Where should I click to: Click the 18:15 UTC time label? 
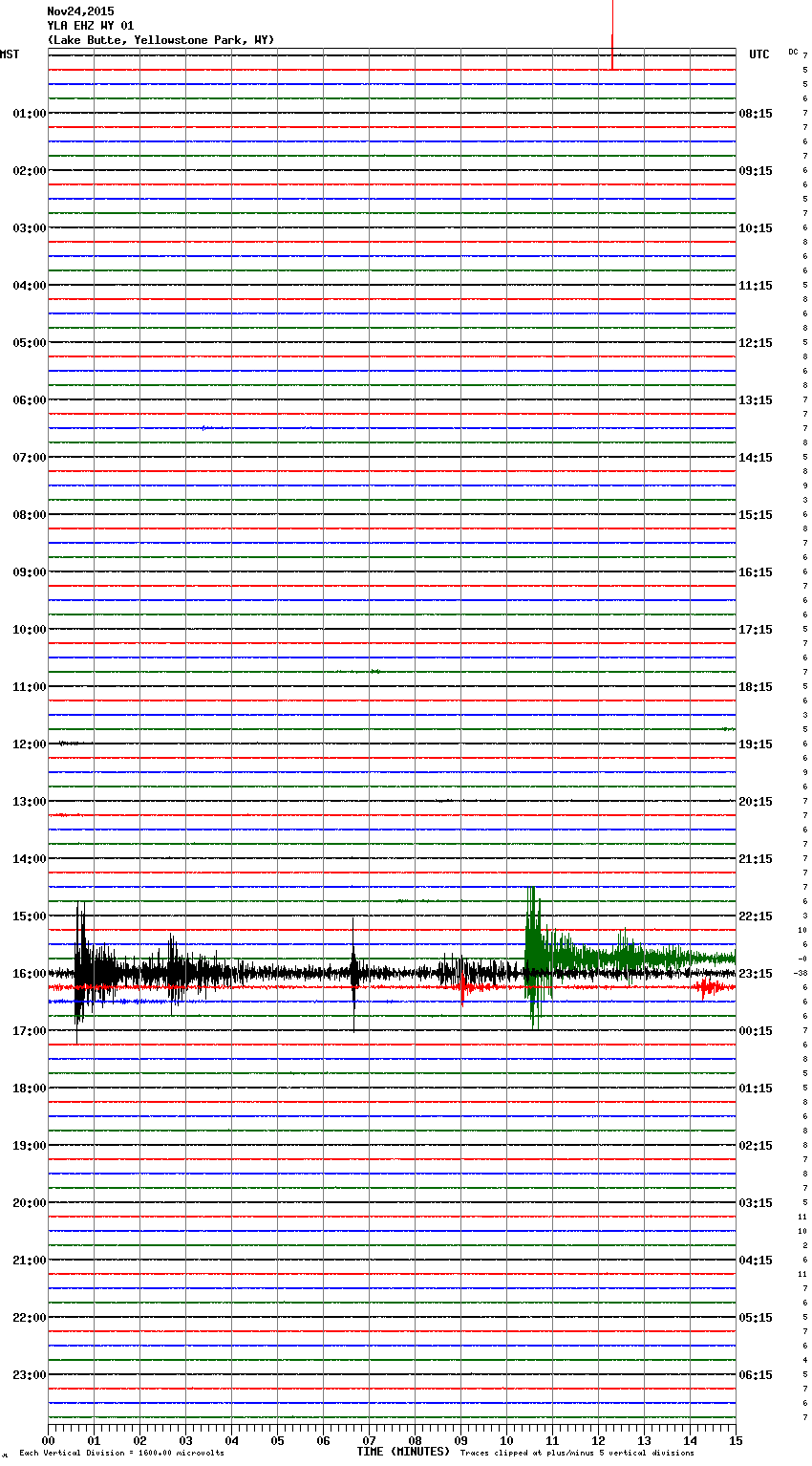point(756,687)
